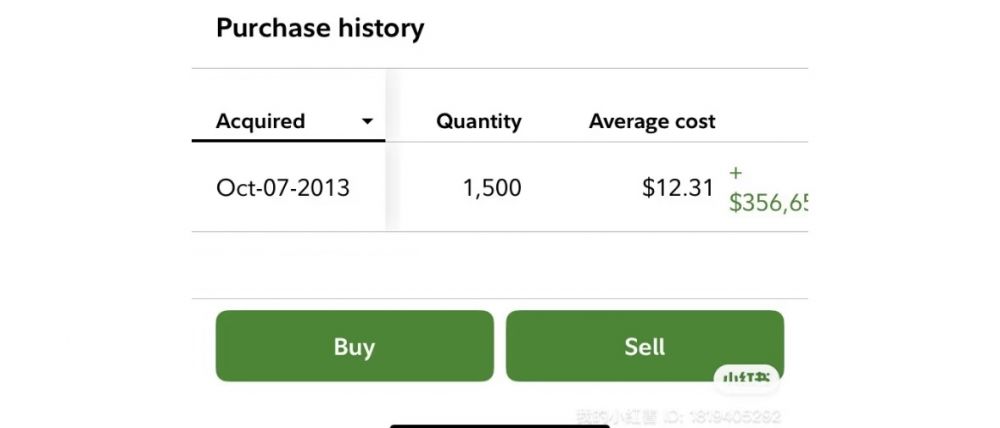The height and width of the screenshot is (428, 1000).
Task: Tap the black home indicator bar
Action: (499, 425)
